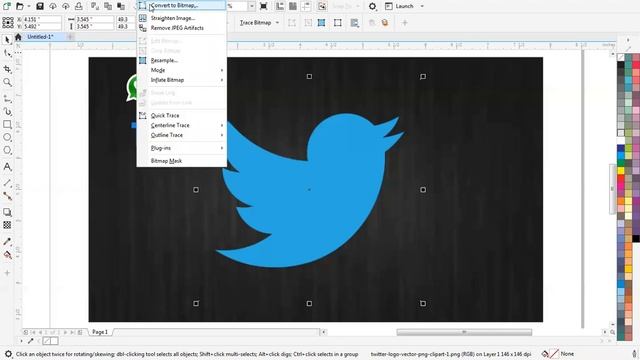
Task: Click the object height input field
Action: [94, 27]
